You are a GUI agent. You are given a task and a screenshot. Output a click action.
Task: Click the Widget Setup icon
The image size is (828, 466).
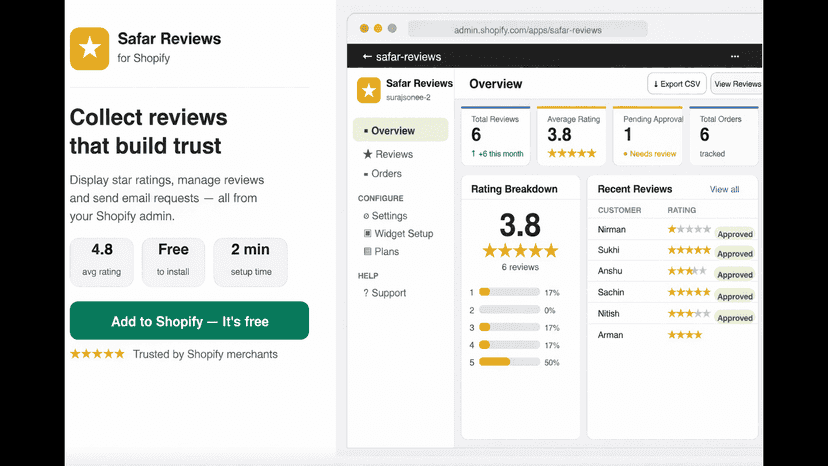tap(368, 233)
